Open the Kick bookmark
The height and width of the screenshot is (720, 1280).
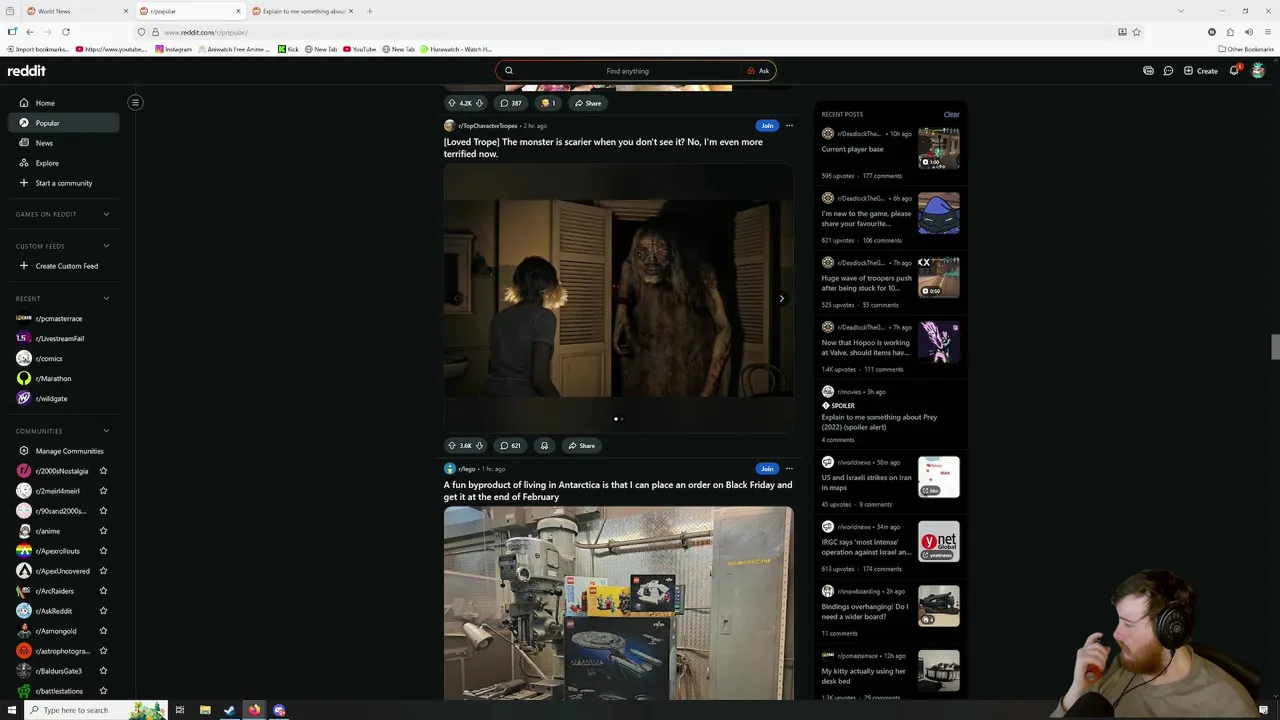point(288,49)
